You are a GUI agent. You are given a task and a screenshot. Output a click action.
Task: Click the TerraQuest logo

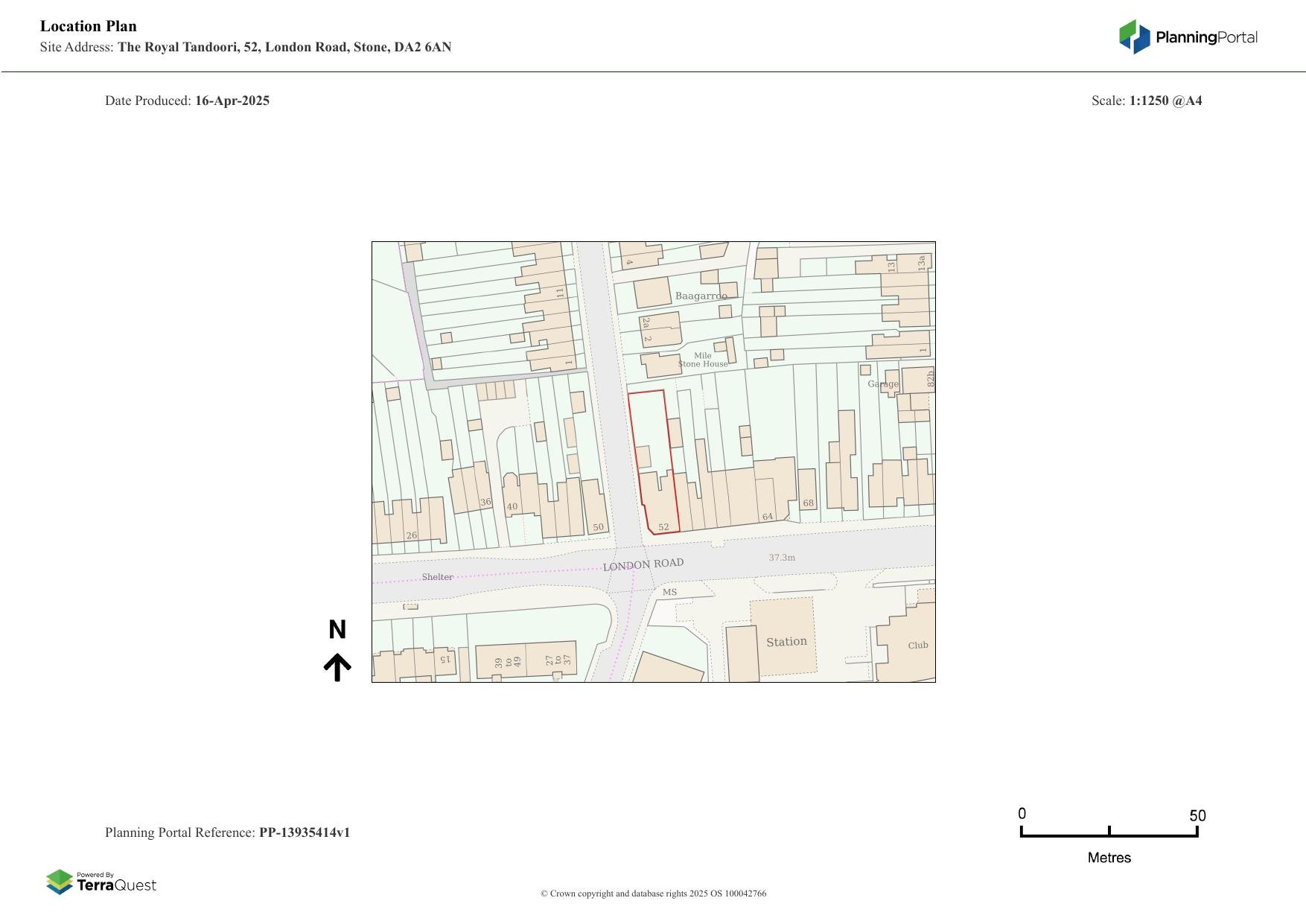(101, 882)
